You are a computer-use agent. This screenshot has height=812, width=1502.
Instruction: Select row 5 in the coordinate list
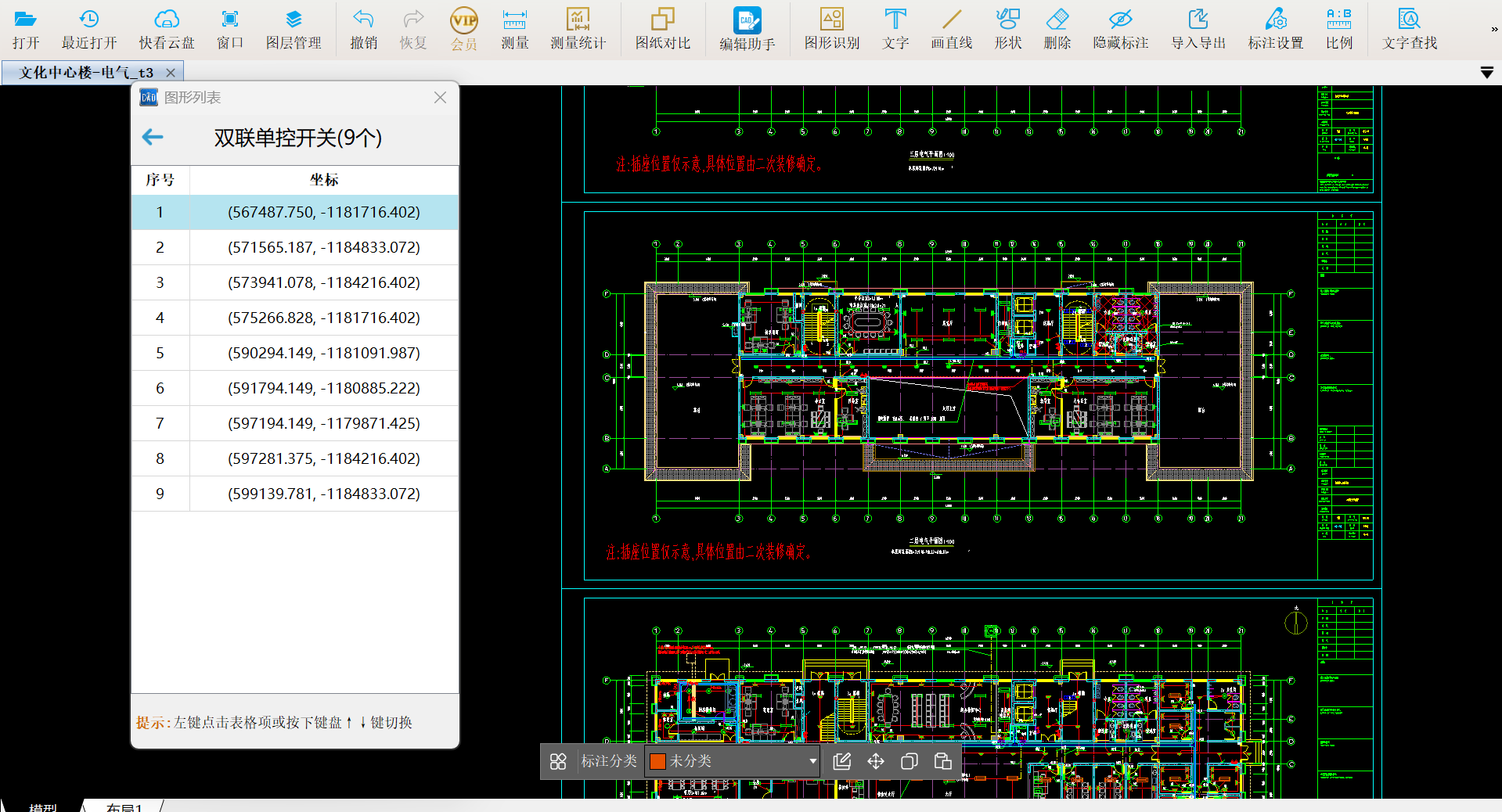click(x=294, y=353)
